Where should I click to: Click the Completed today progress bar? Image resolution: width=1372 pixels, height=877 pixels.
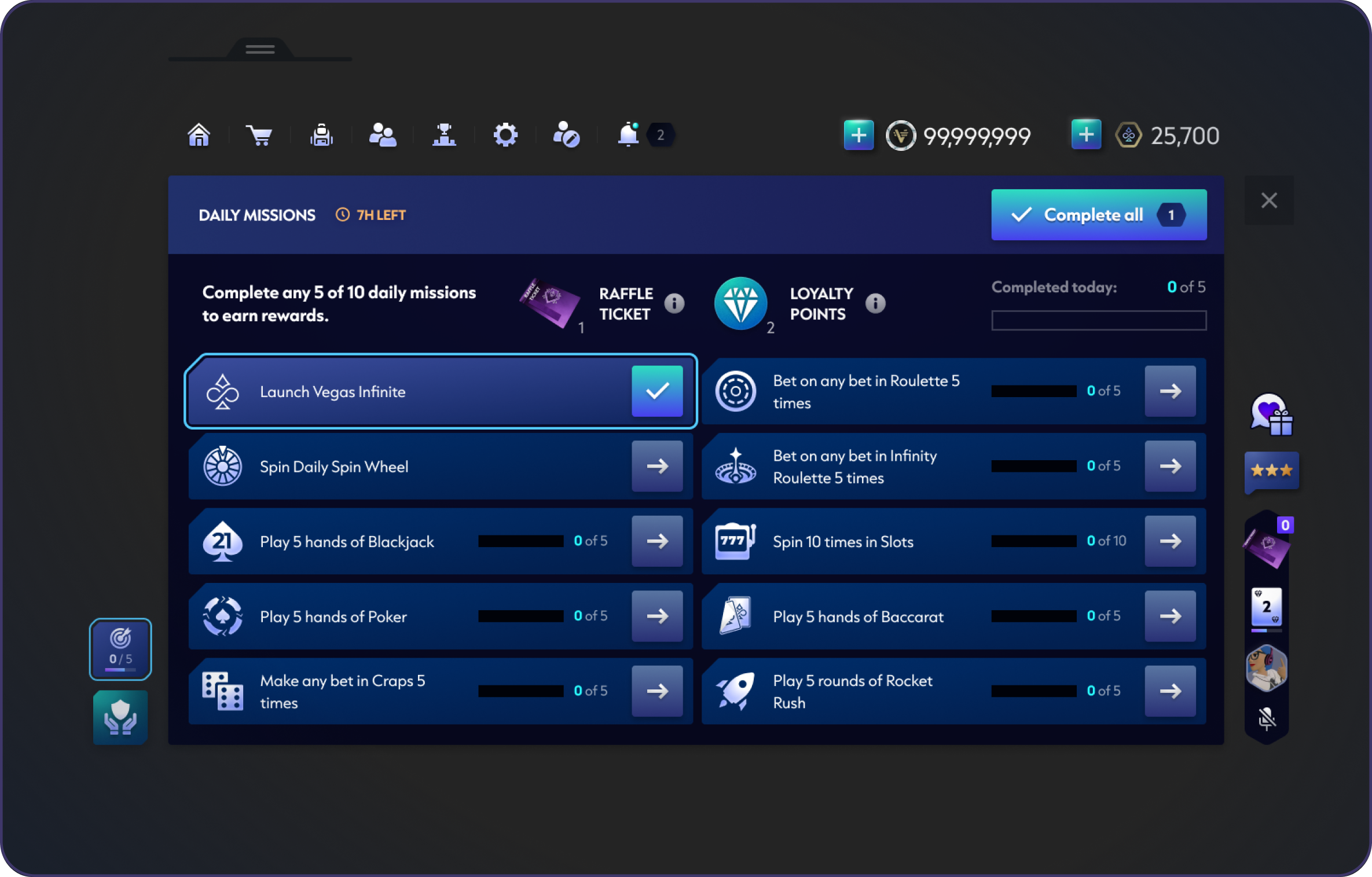pyautogui.click(x=1099, y=320)
